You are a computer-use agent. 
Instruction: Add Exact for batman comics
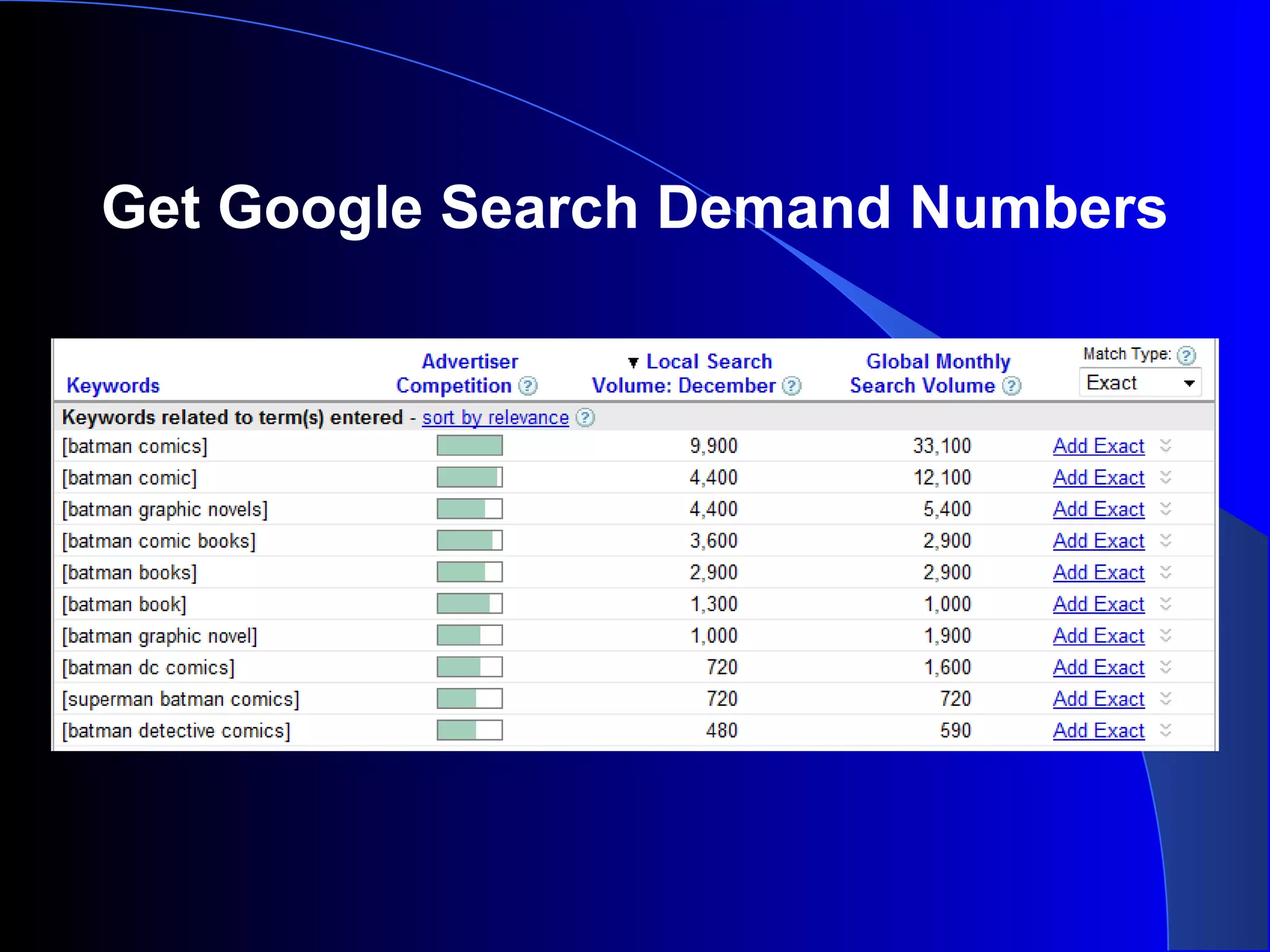1098,446
